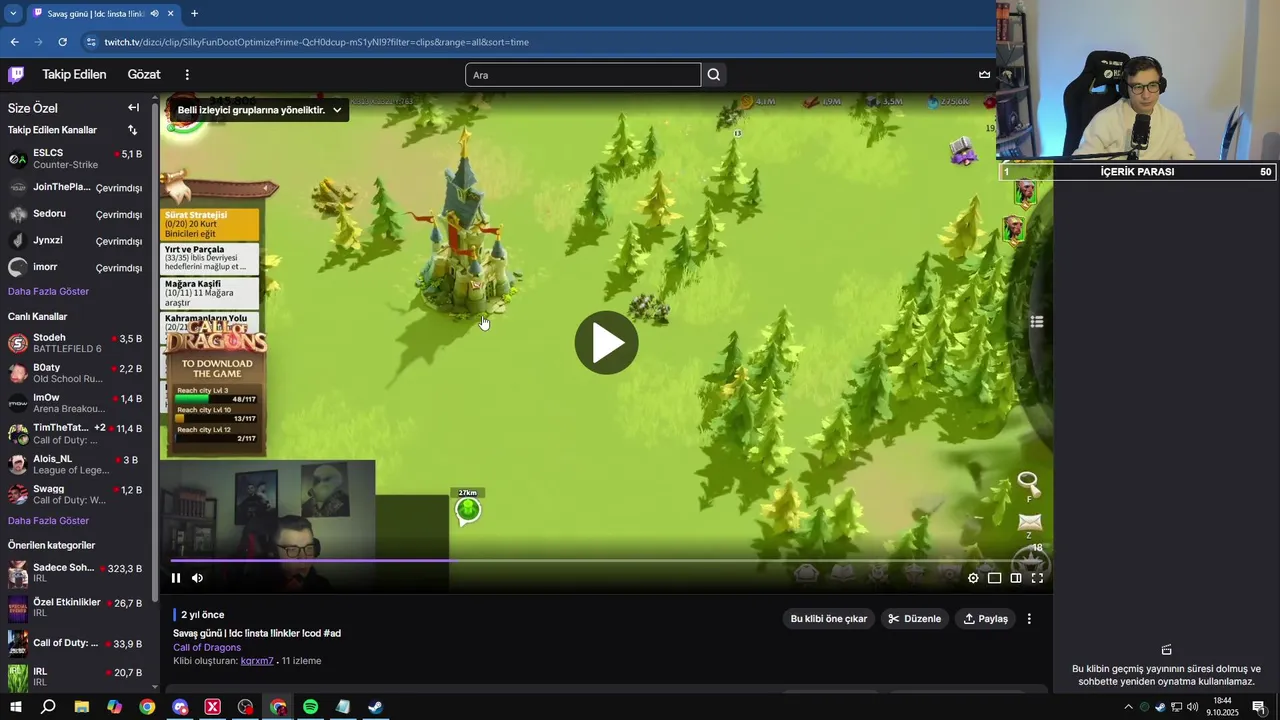Open B0aty Old School RuneScape channel
Image resolution: width=1280 pixels, height=720 pixels.
pyautogui.click(x=77, y=373)
